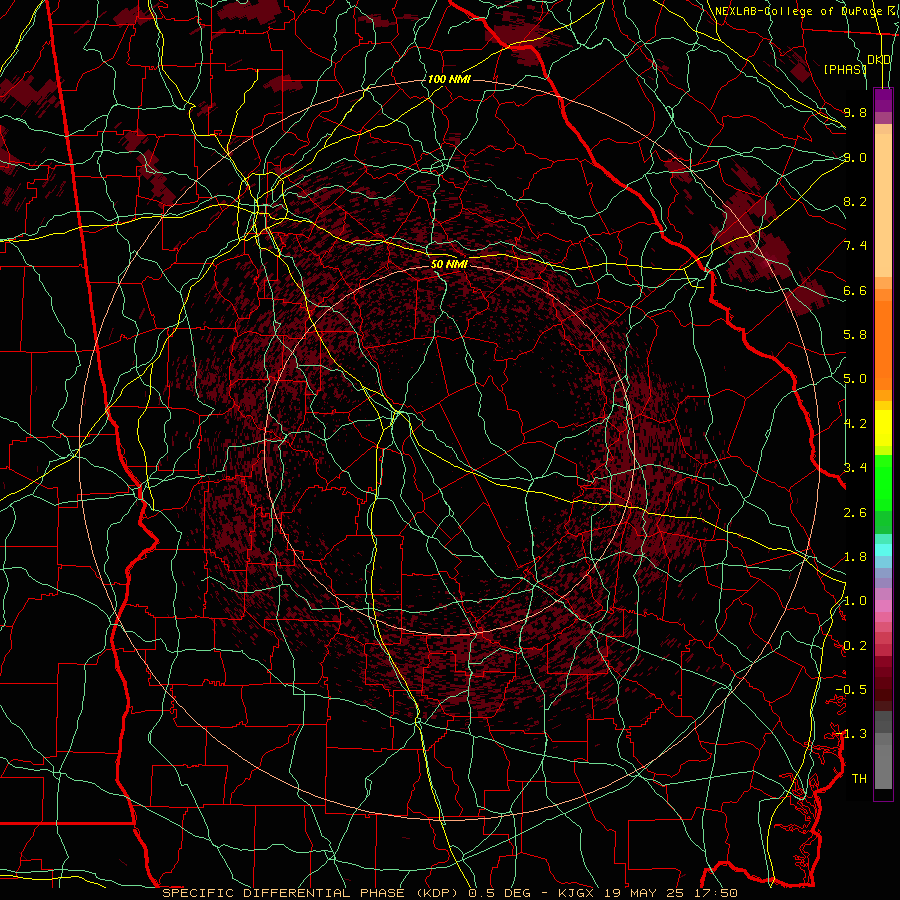Click the TH threshold label
Viewport: 900px width, 900px height.
coord(859,779)
